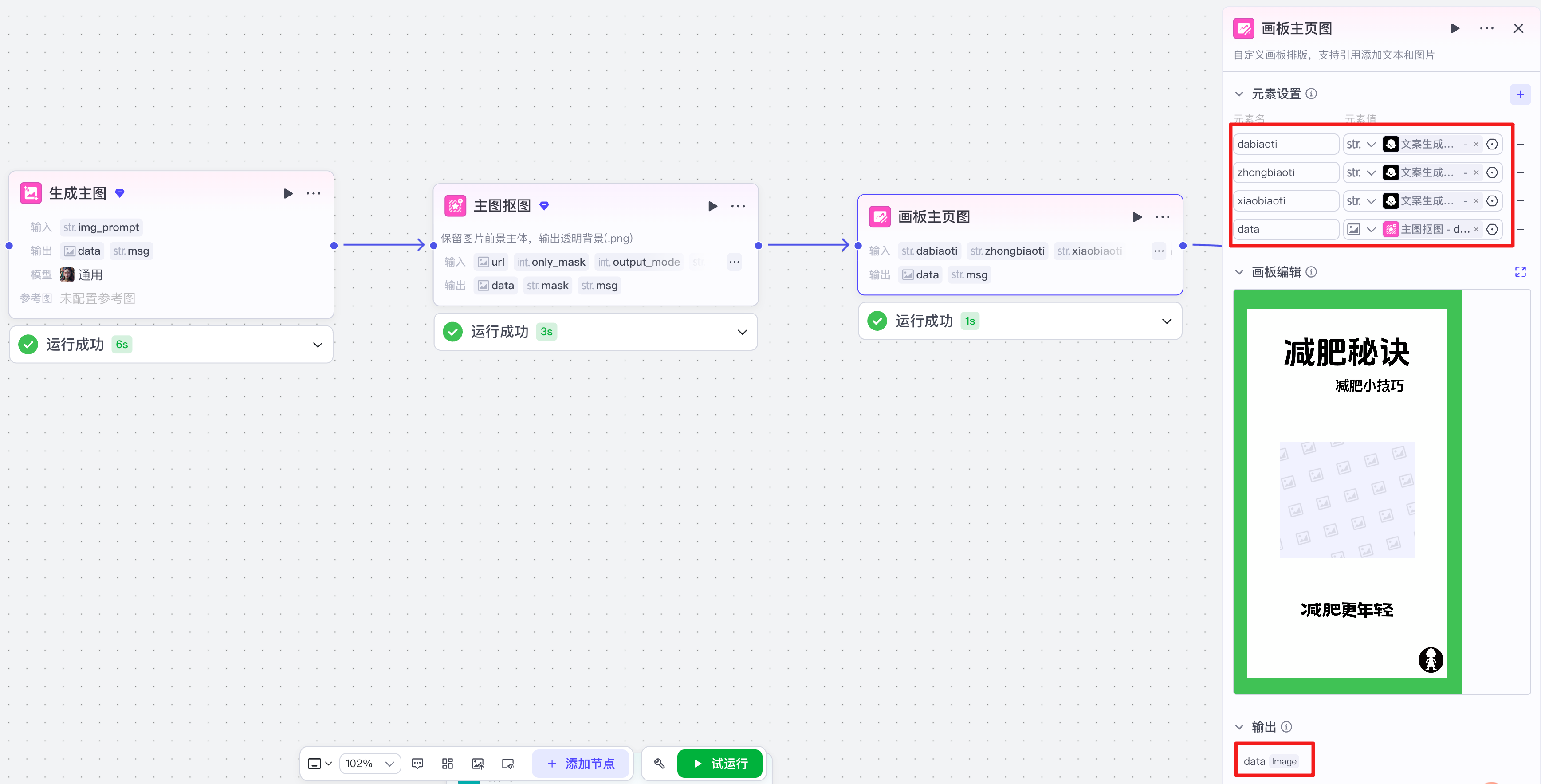Click the add element plus icon in 元素设置
The image size is (1541, 784).
pos(1519,94)
